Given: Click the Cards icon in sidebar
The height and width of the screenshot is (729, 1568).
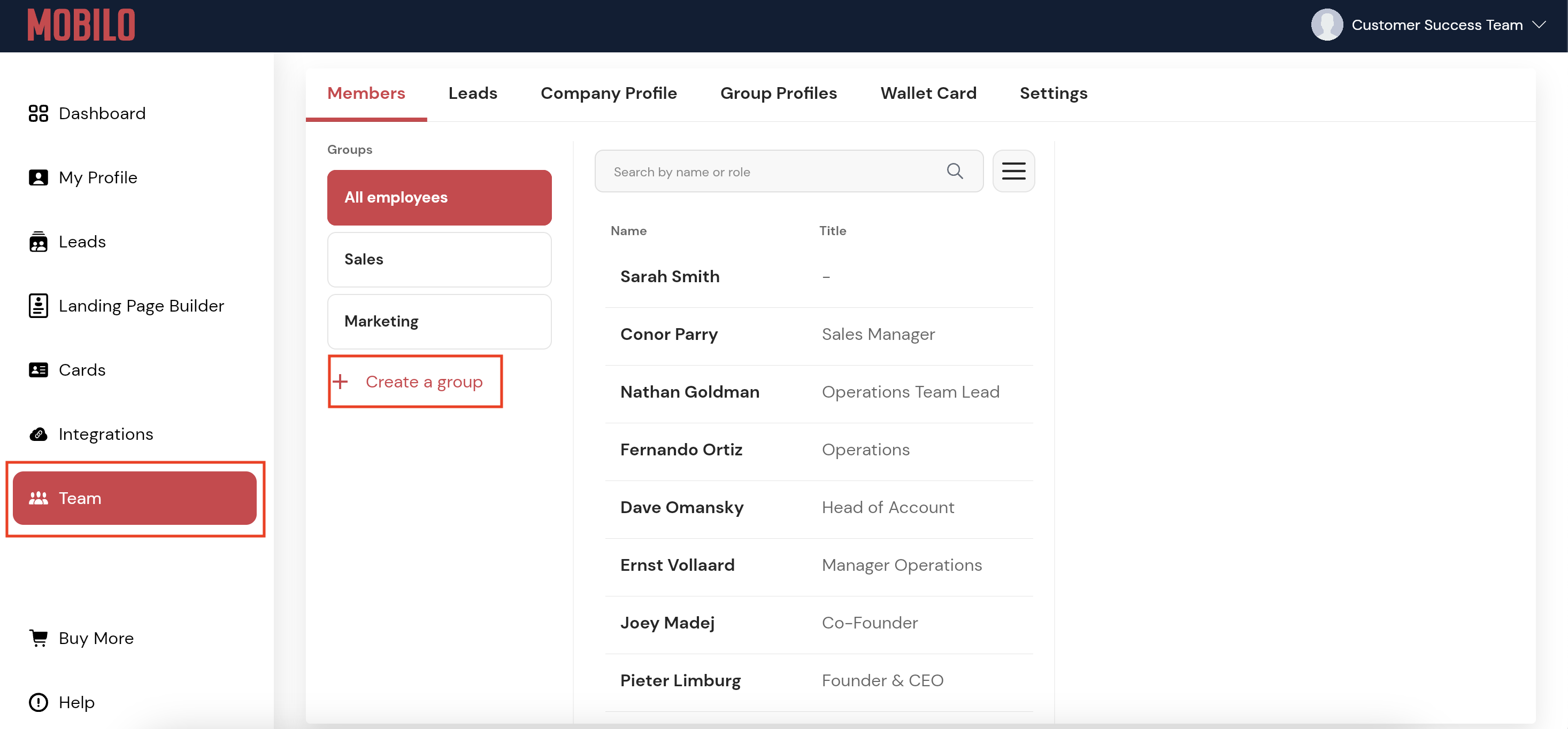Looking at the screenshot, I should [x=39, y=370].
